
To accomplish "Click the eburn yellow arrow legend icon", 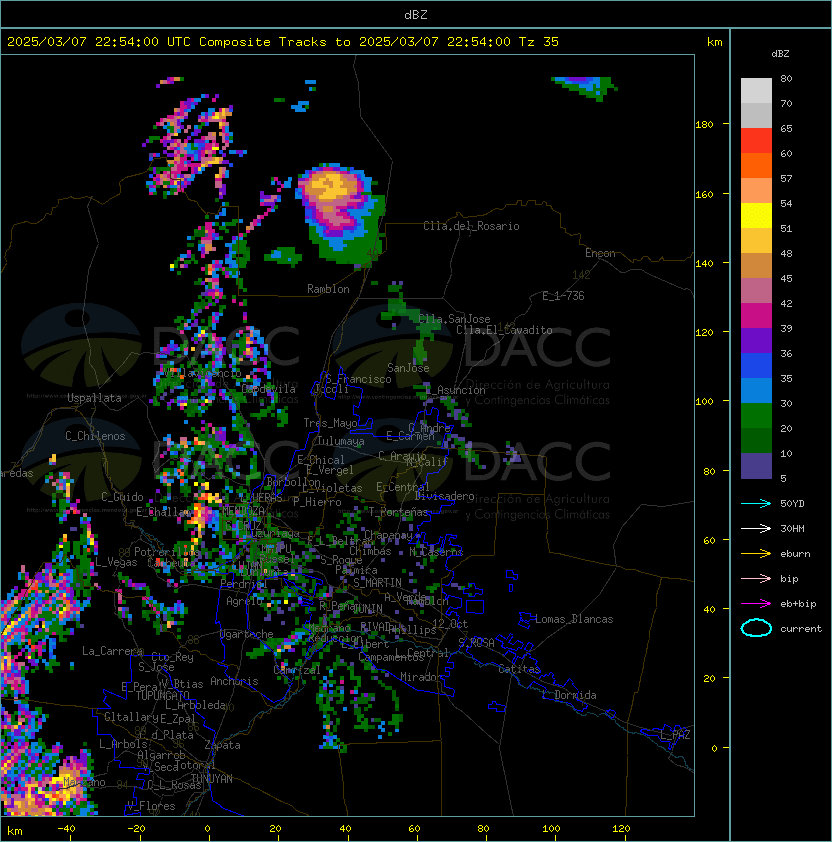I will point(756,554).
